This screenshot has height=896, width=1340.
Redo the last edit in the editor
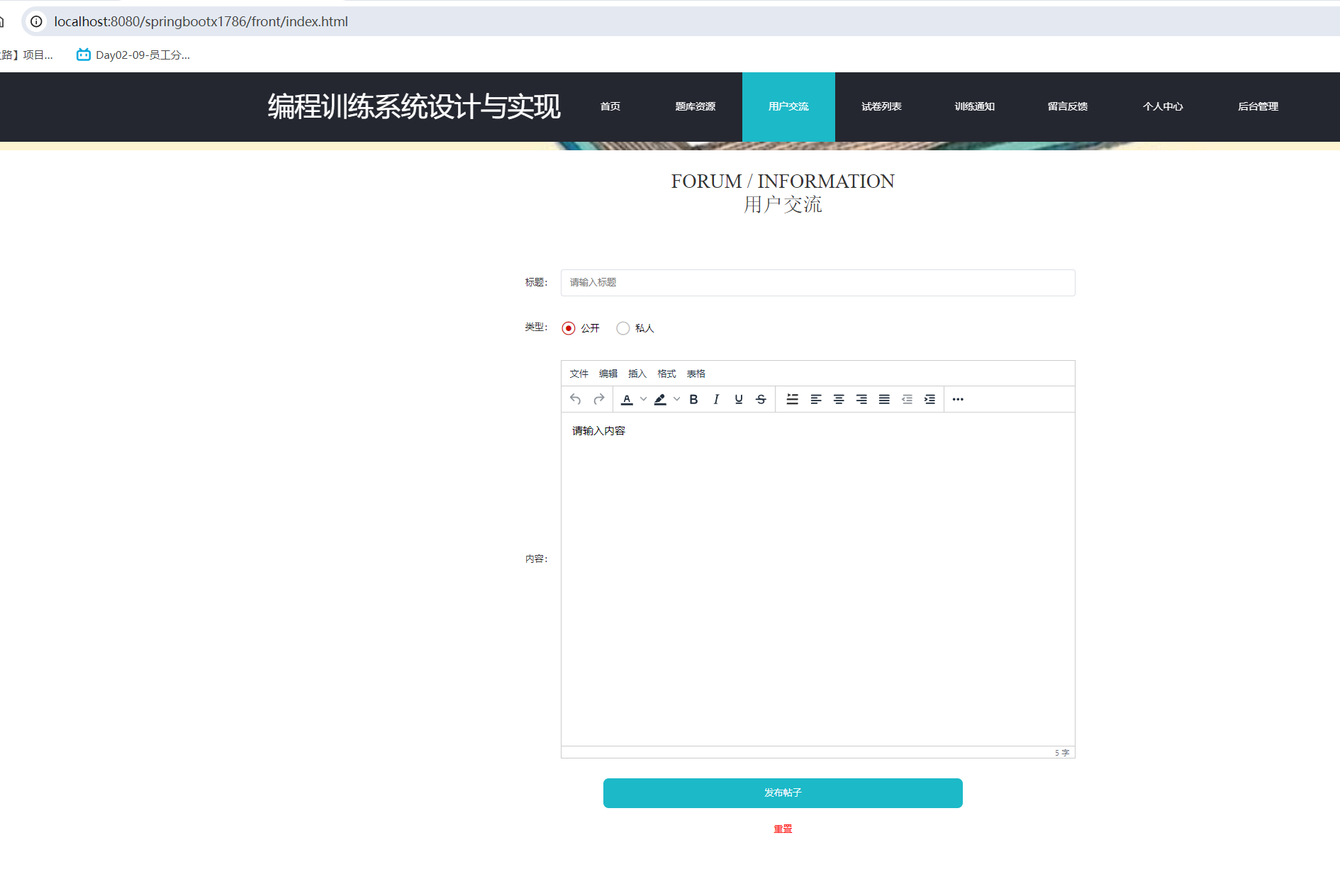598,399
